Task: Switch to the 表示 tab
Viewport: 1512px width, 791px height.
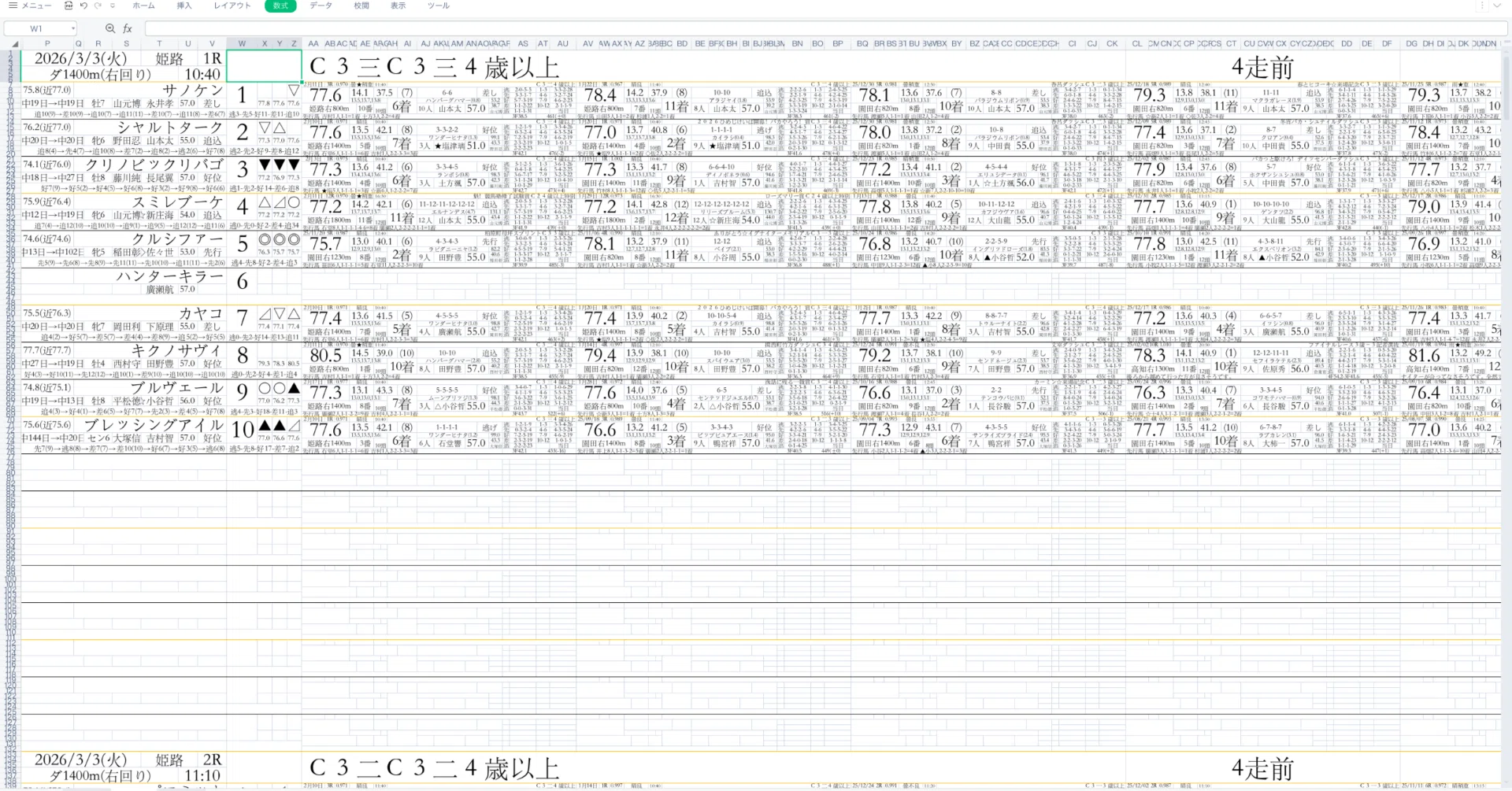Action: click(x=398, y=6)
